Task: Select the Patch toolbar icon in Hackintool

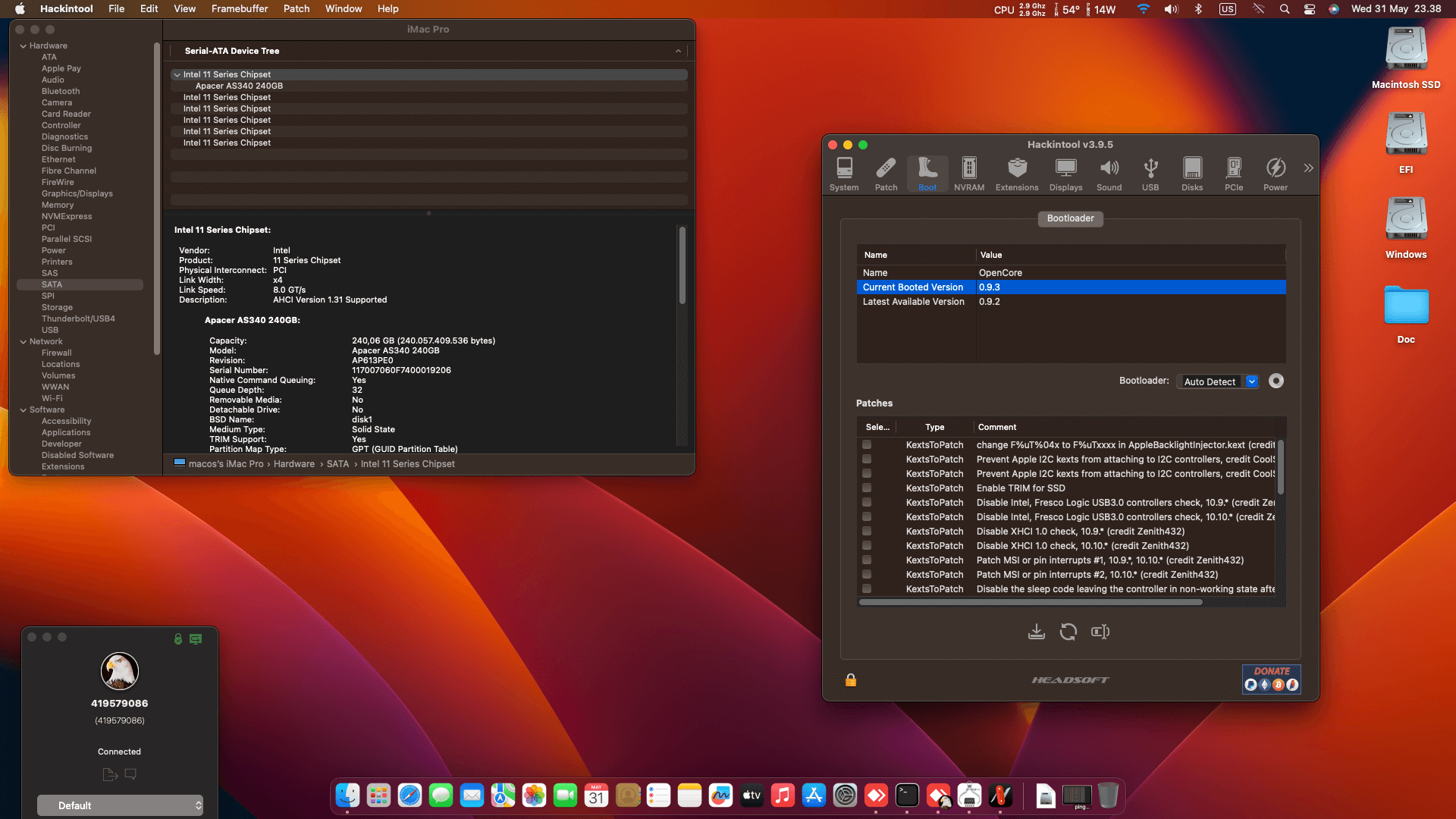Action: coord(886,173)
